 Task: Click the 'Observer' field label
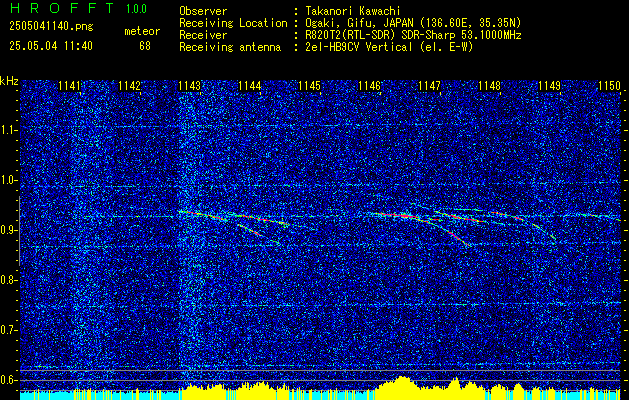[x=203, y=11]
